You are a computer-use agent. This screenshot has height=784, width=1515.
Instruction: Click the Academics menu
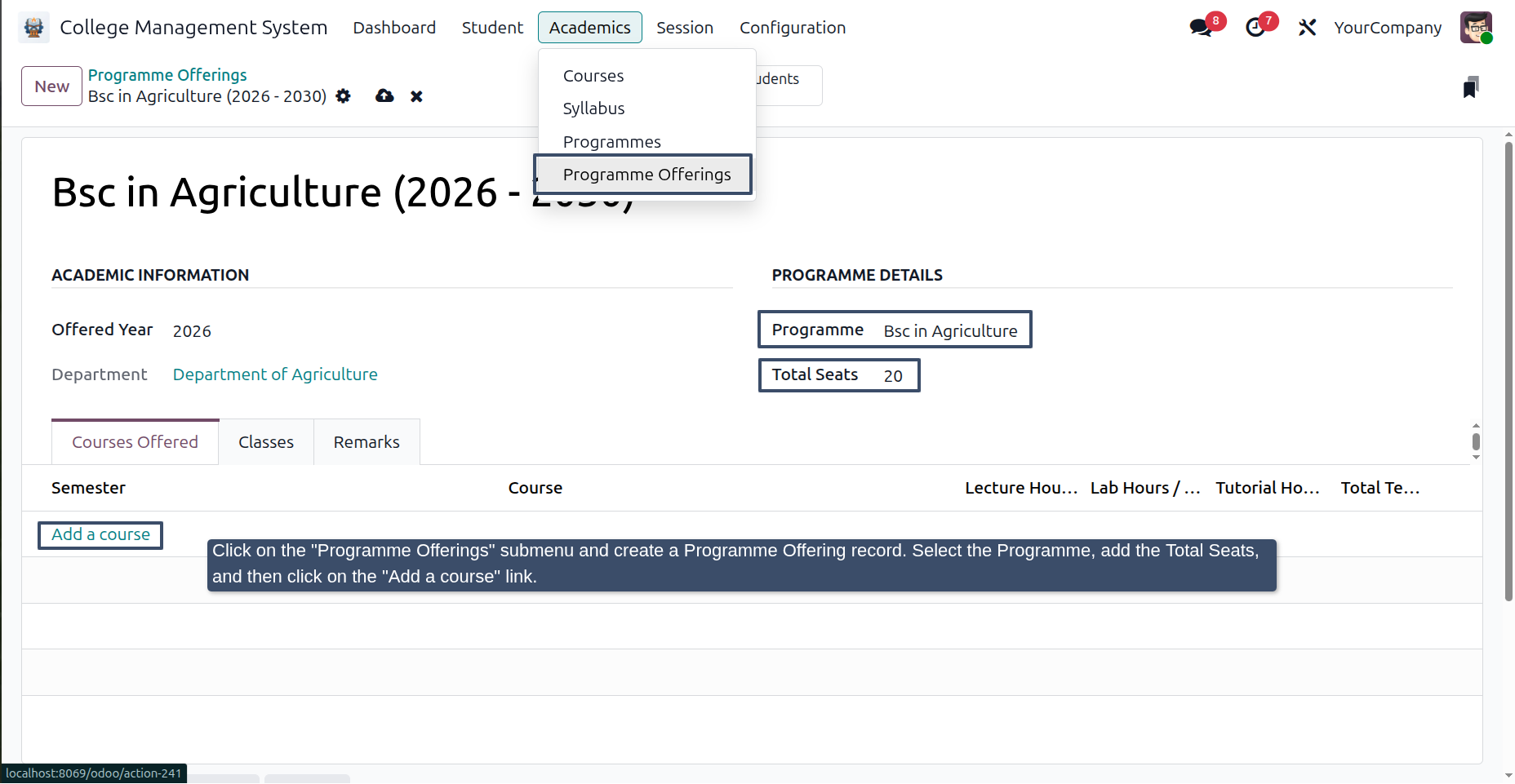tap(590, 28)
